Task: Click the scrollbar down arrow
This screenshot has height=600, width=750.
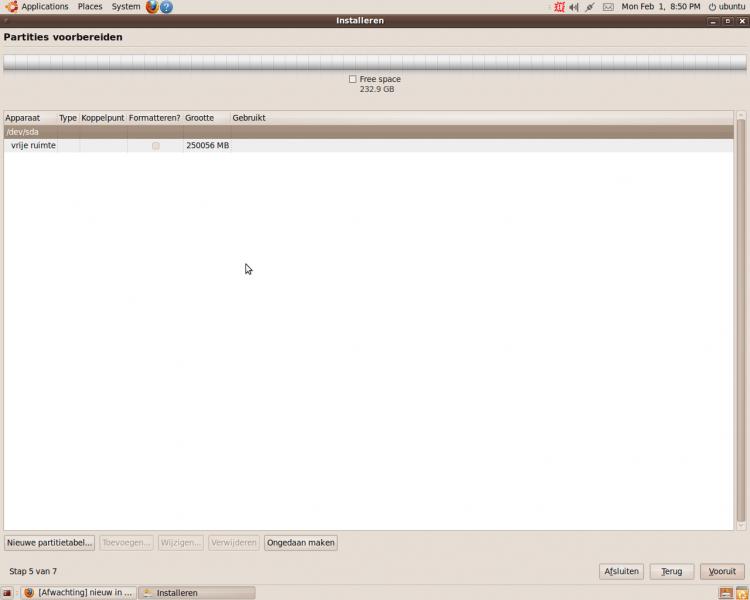Action: pos(741,525)
